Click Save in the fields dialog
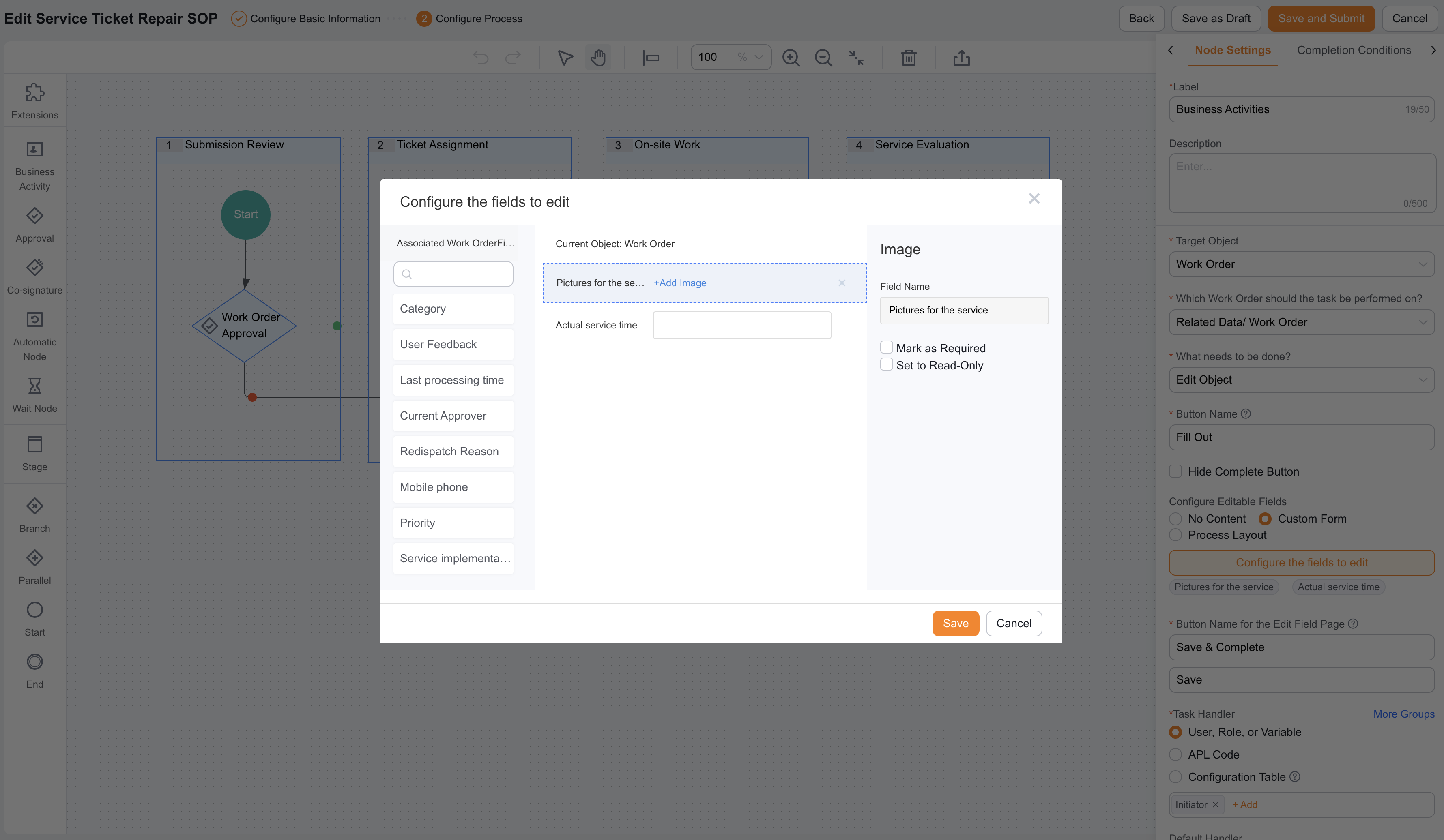This screenshot has height=840, width=1444. [x=955, y=624]
